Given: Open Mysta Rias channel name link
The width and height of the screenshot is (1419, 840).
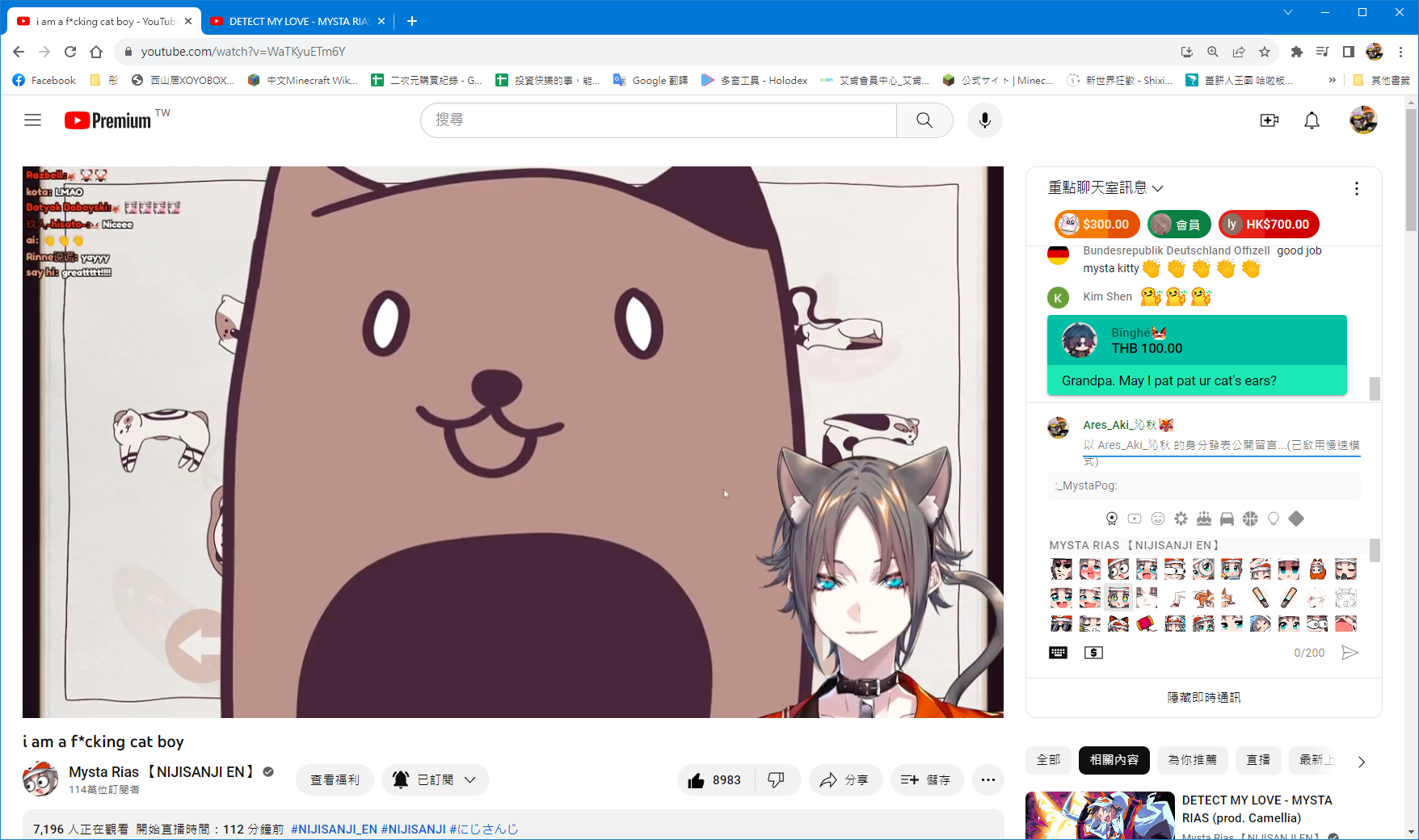Looking at the screenshot, I should coord(162,772).
